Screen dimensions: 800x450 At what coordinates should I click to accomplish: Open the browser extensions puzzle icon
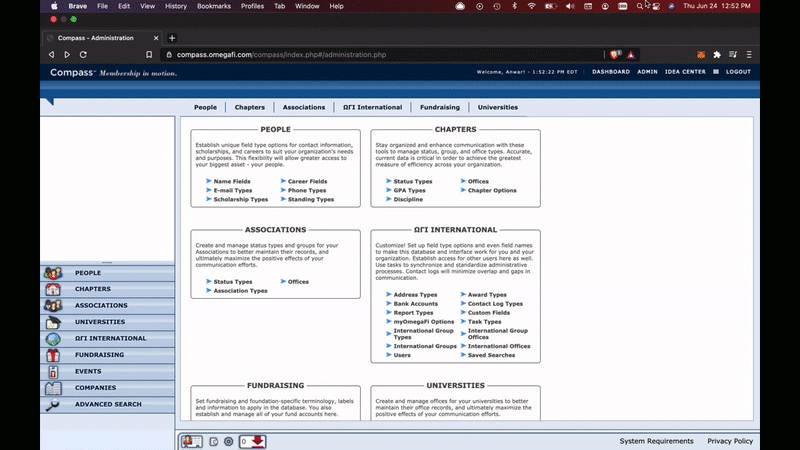point(717,55)
